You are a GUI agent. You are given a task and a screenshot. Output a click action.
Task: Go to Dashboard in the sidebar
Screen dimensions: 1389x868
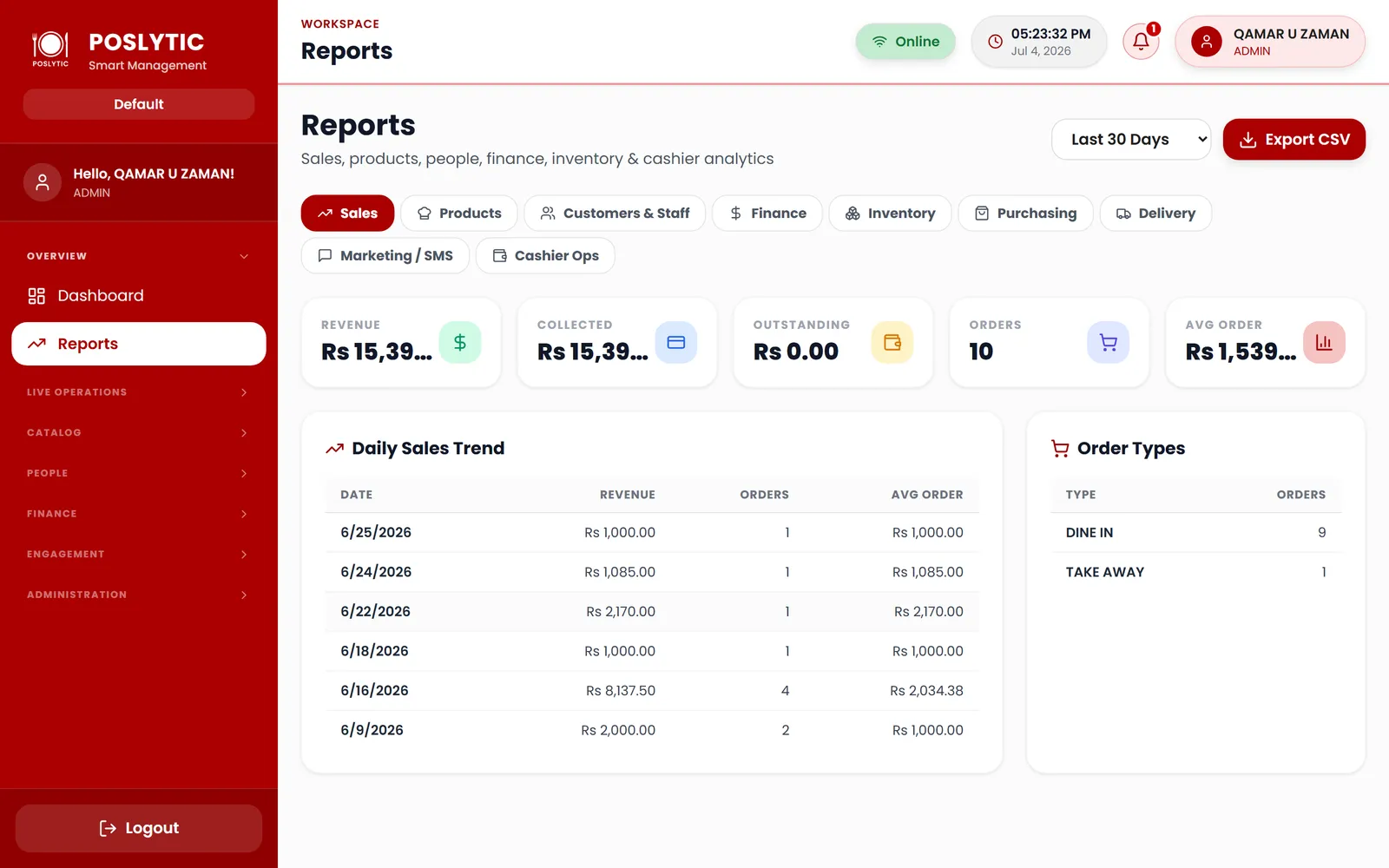point(139,296)
